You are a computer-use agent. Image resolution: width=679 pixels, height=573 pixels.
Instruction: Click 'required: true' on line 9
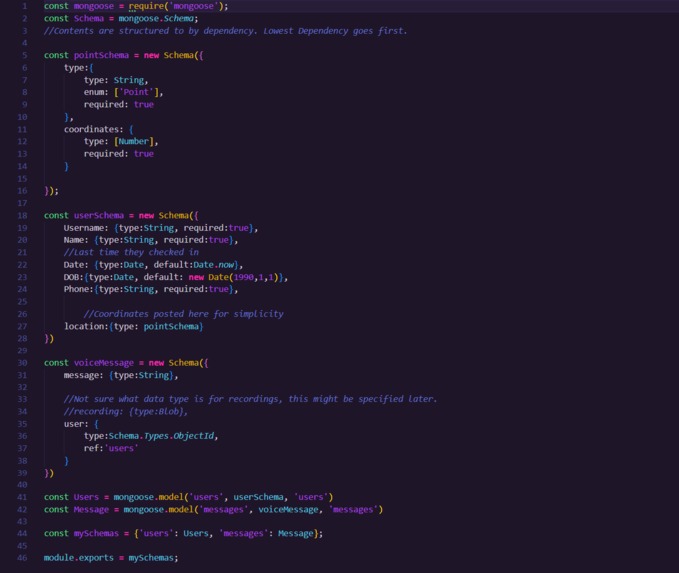coord(119,104)
